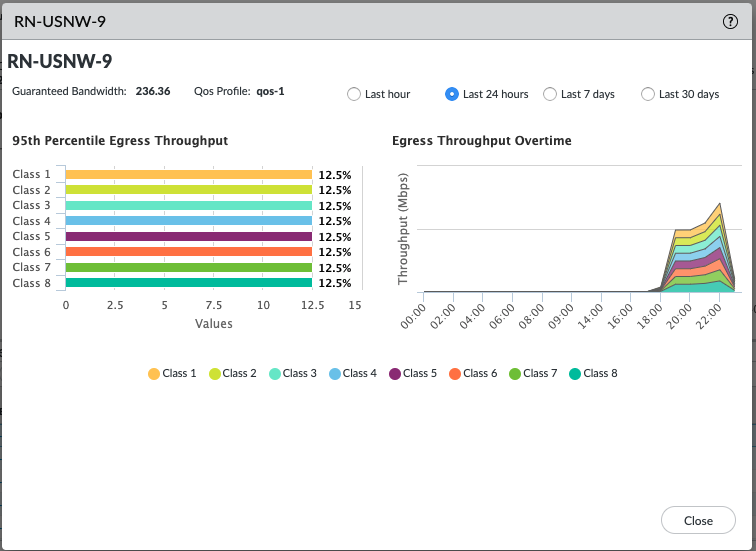Toggle Class 8 legend marker

pos(574,374)
